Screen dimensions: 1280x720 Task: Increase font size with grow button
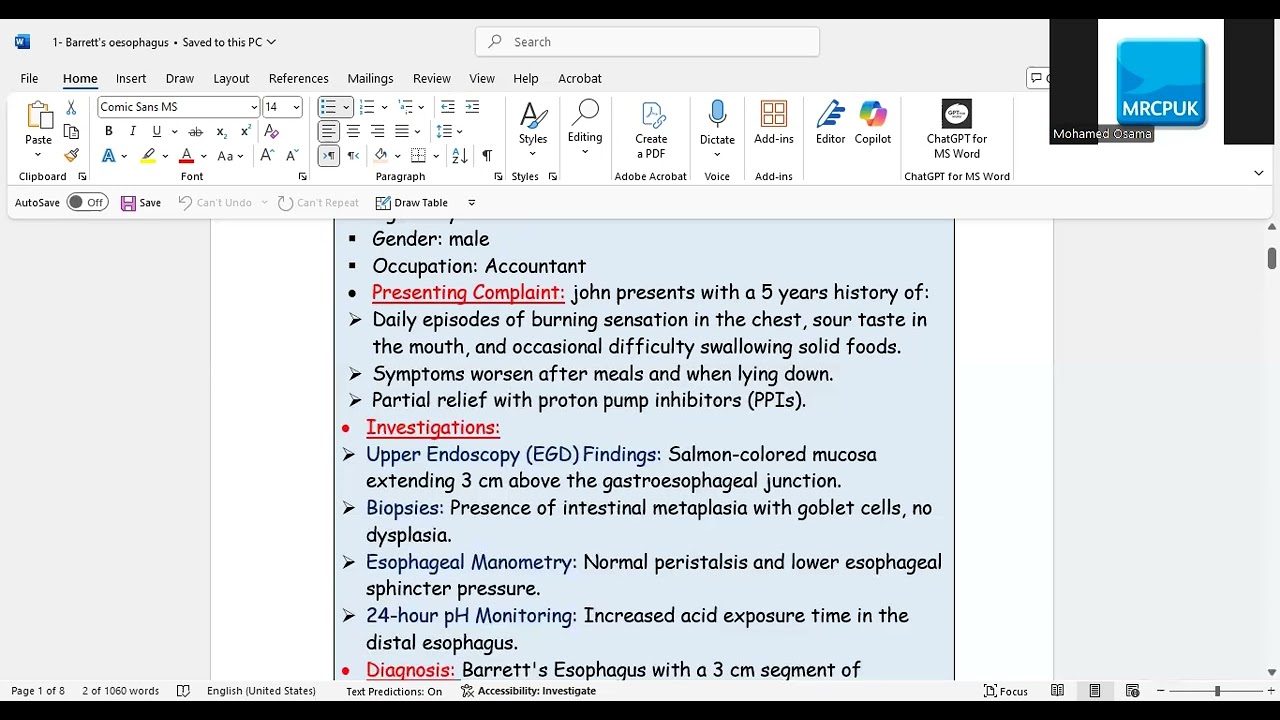pyautogui.click(x=267, y=156)
